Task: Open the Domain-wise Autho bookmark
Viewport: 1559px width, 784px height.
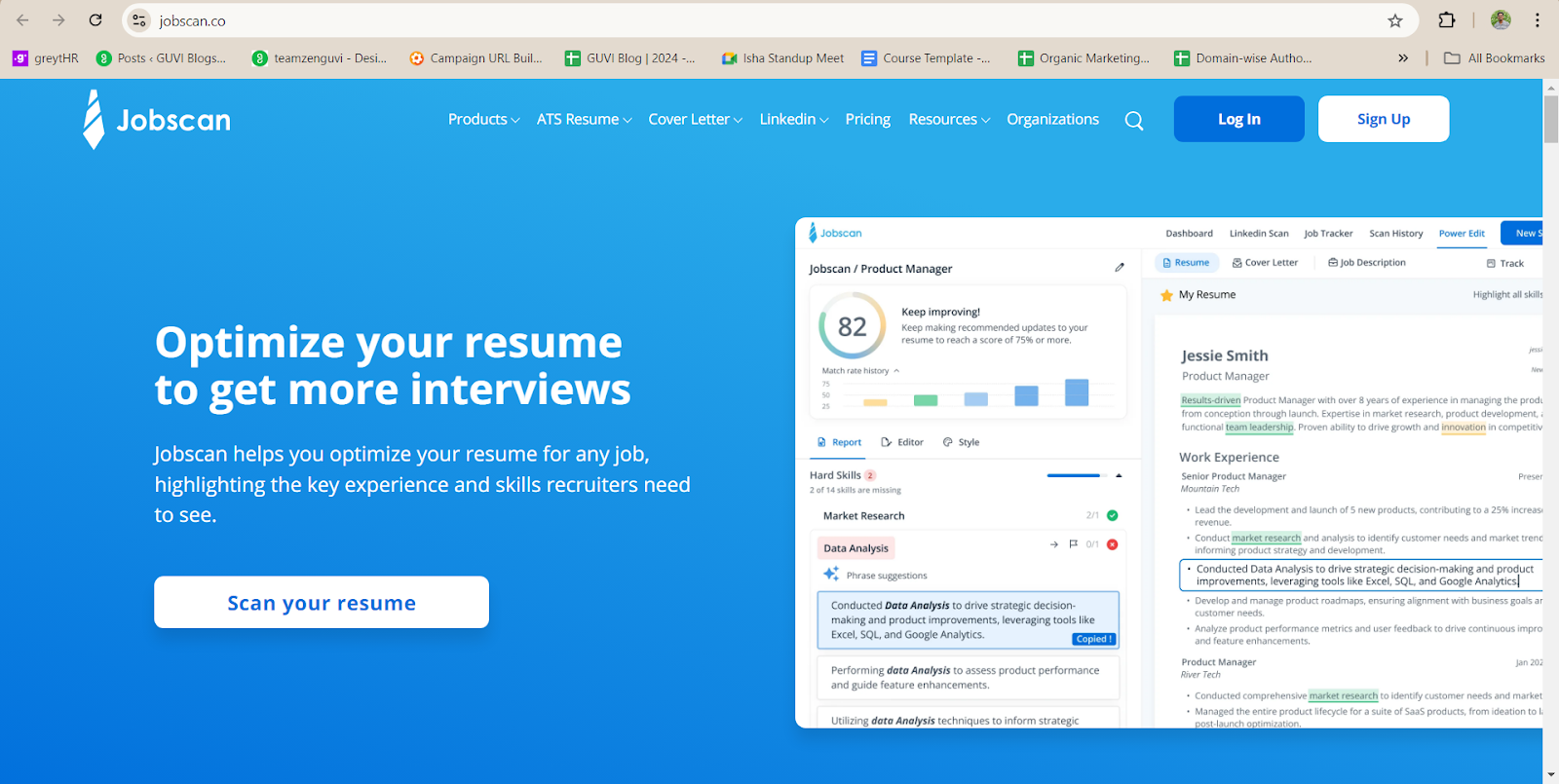Action: tap(1243, 58)
